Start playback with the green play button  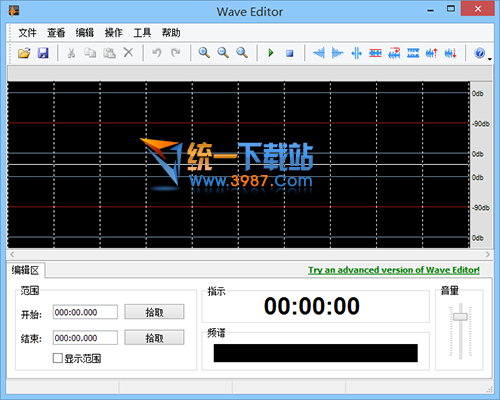pos(271,53)
